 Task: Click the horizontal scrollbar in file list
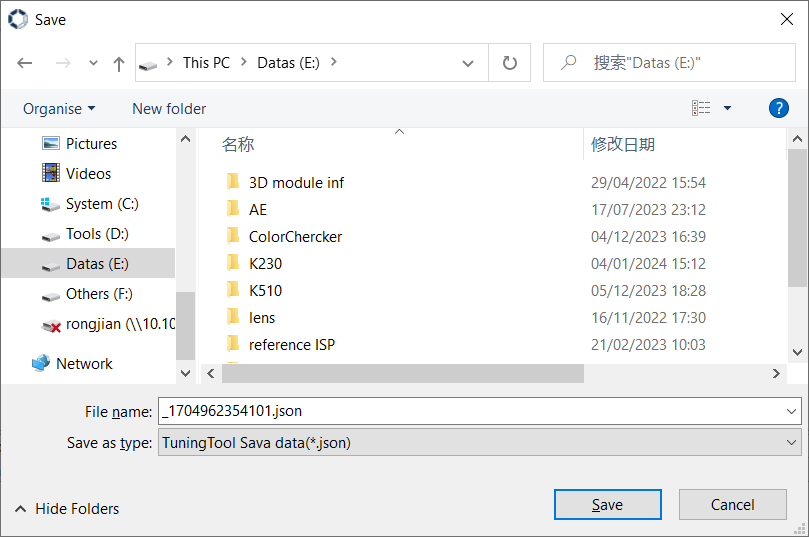[x=402, y=373]
